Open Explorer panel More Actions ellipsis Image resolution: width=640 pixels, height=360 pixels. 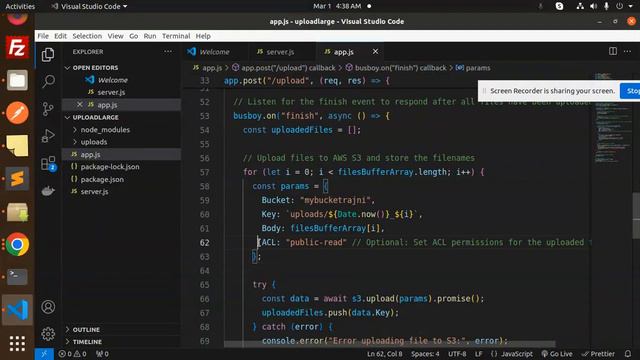168,52
